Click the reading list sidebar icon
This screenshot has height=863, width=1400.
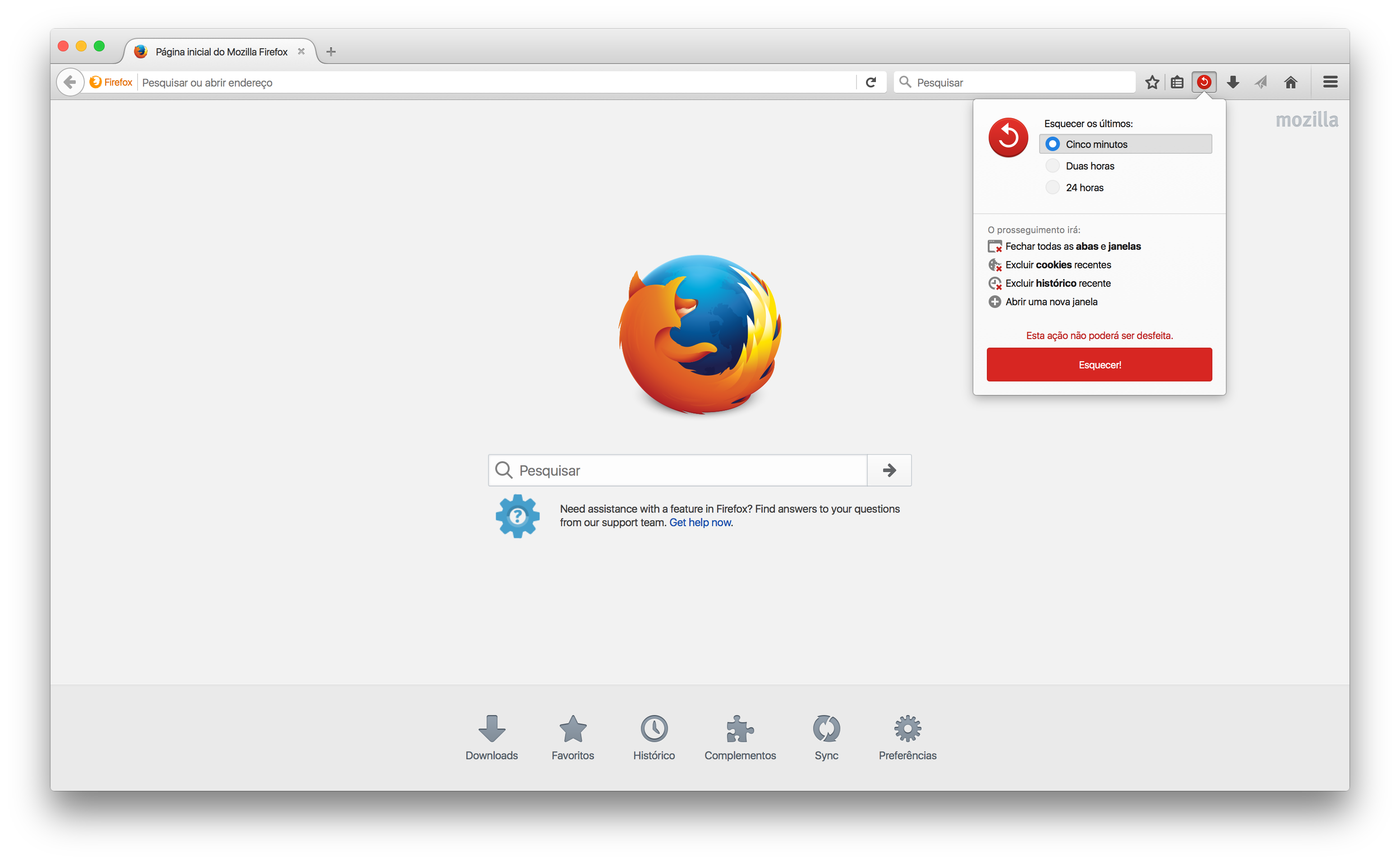coord(1178,83)
